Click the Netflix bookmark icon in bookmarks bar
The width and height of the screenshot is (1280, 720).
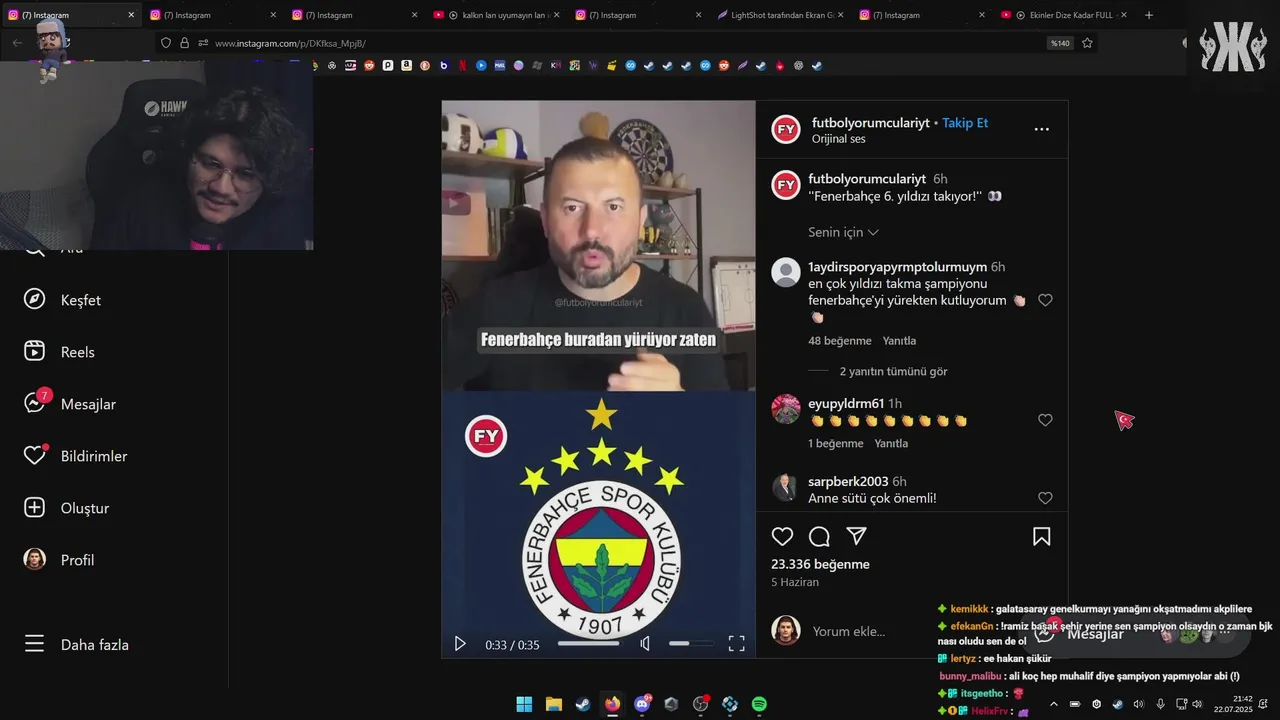tap(462, 66)
